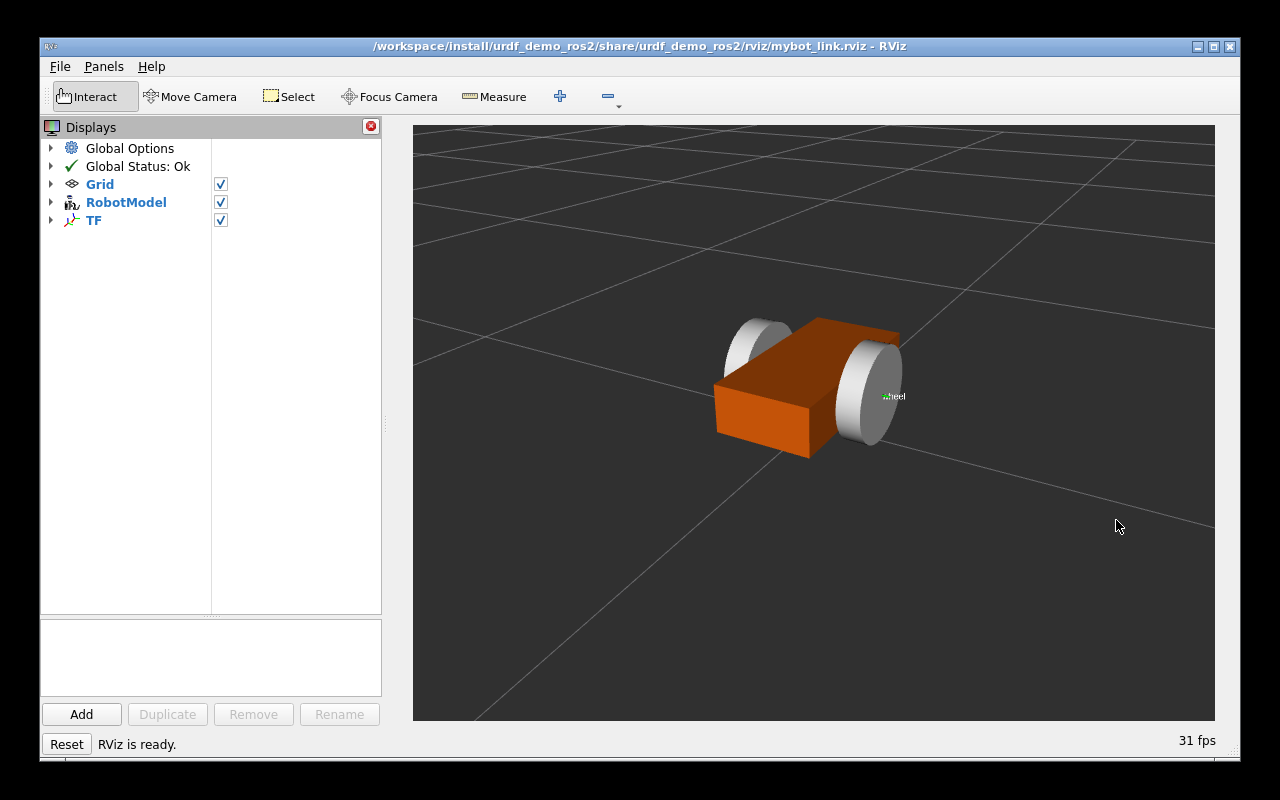The image size is (1280, 800).
Task: Select the Grid display name
Action: (x=100, y=184)
